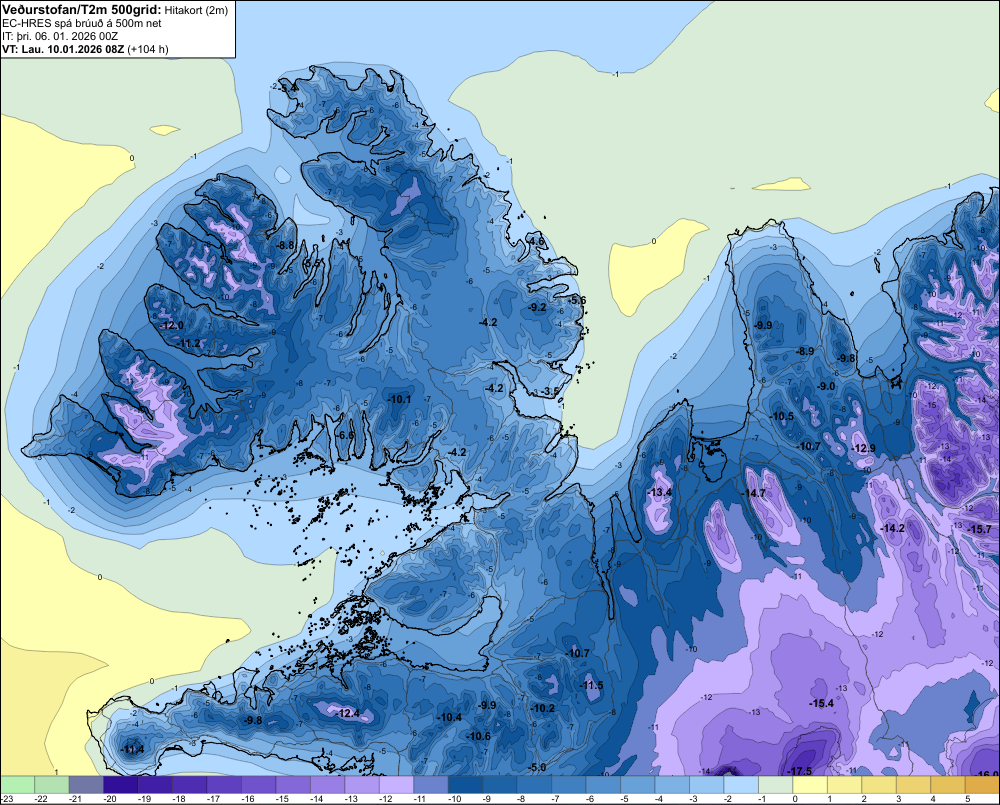Click the -11.5 temperature label
Viewport: 1000px width, 805px height.
point(591,685)
